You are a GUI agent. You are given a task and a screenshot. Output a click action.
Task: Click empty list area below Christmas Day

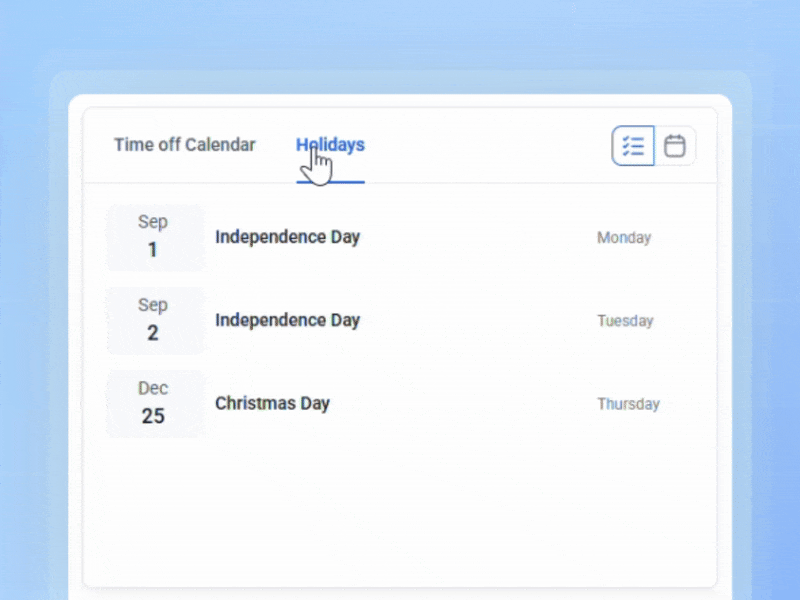(x=400, y=510)
